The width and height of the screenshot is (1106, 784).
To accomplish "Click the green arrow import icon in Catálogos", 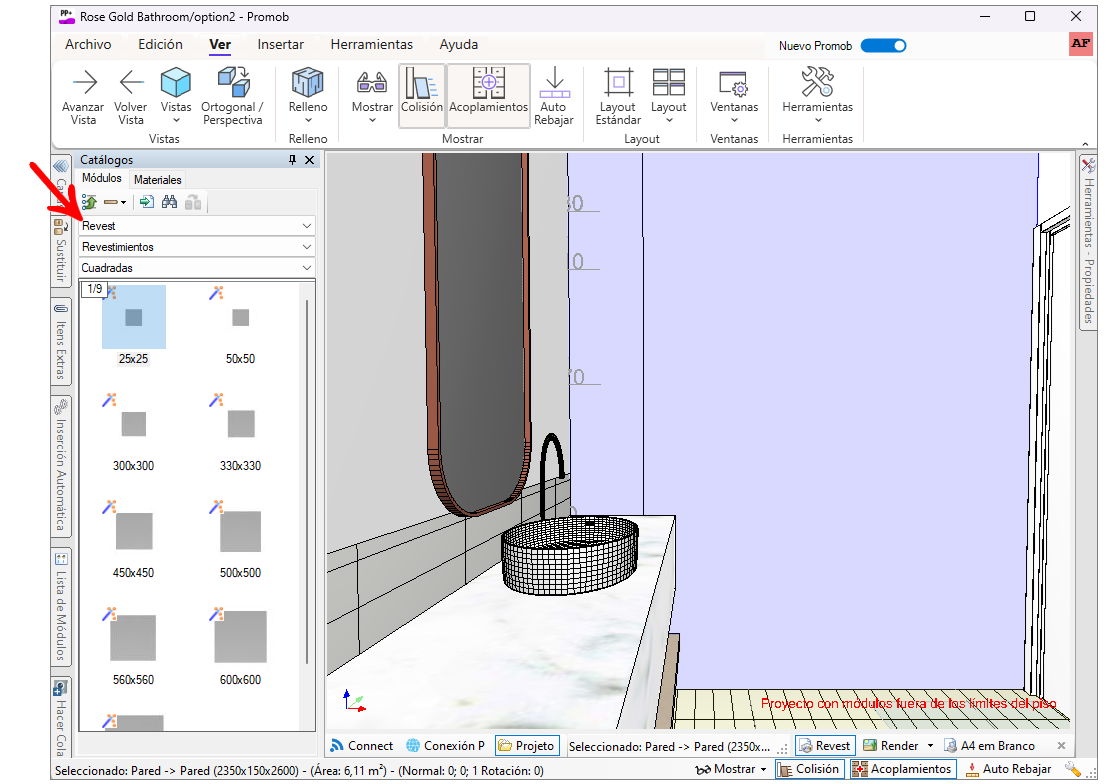I will (x=147, y=202).
